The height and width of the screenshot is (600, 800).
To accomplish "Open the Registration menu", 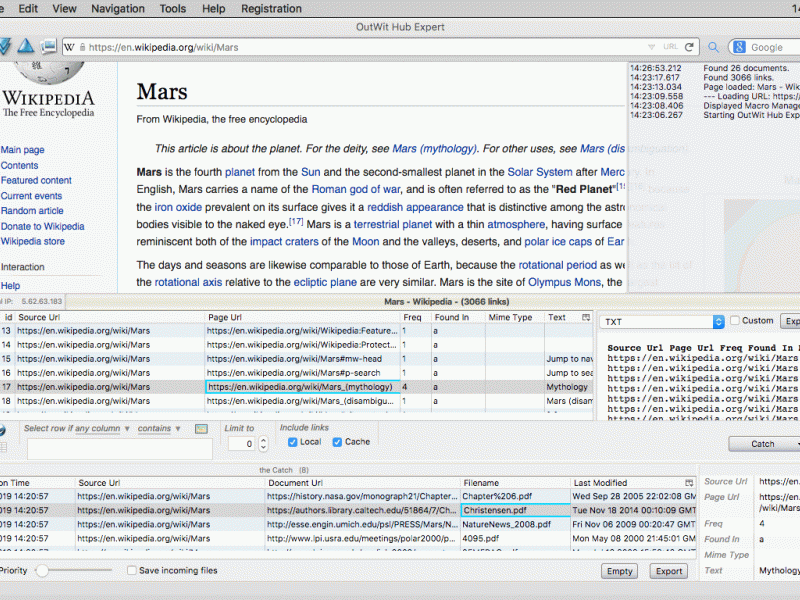I will [x=271, y=9].
